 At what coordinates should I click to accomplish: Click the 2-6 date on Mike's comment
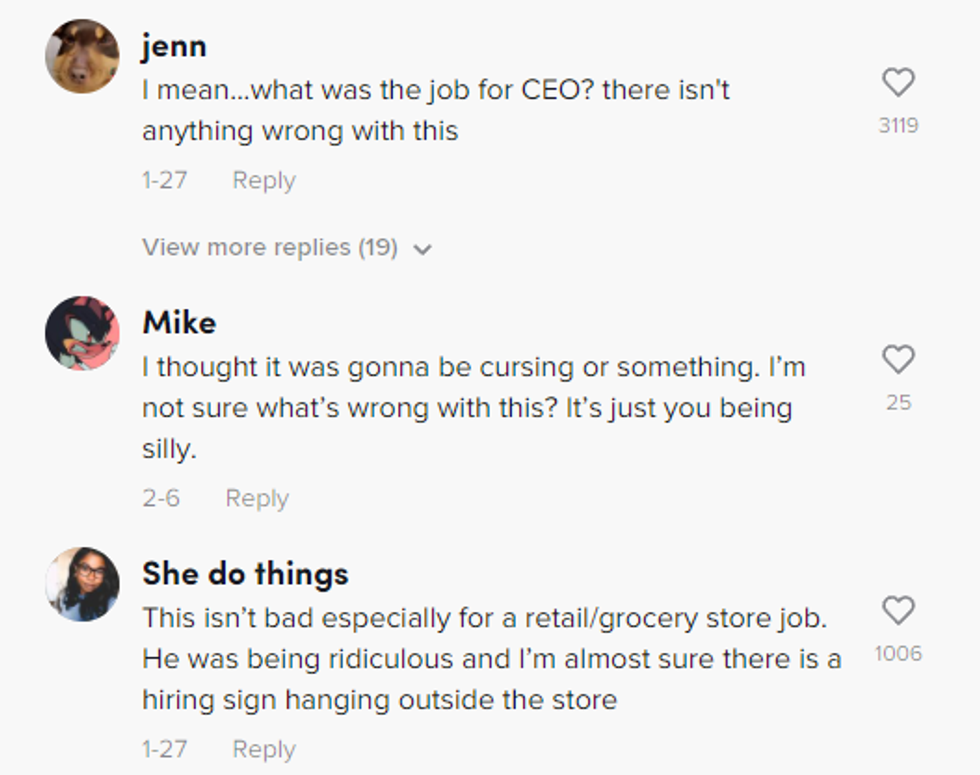(161, 498)
